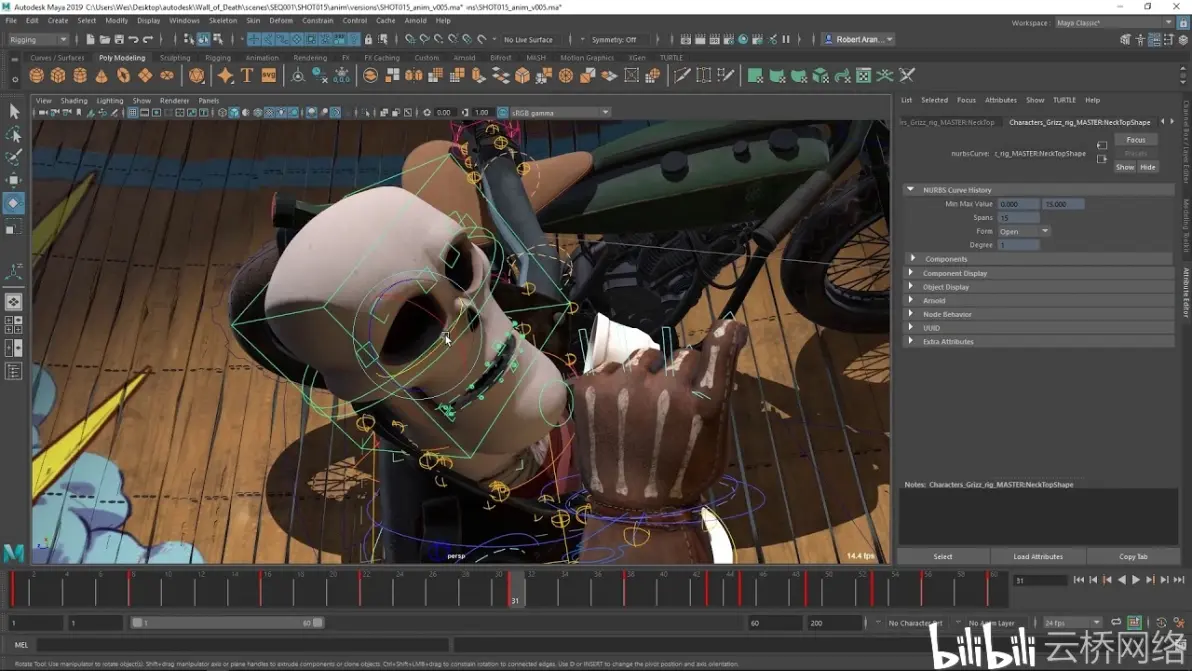The height and width of the screenshot is (671, 1192).
Task: Toggle sRGB gamma color management icon
Action: click(x=502, y=112)
